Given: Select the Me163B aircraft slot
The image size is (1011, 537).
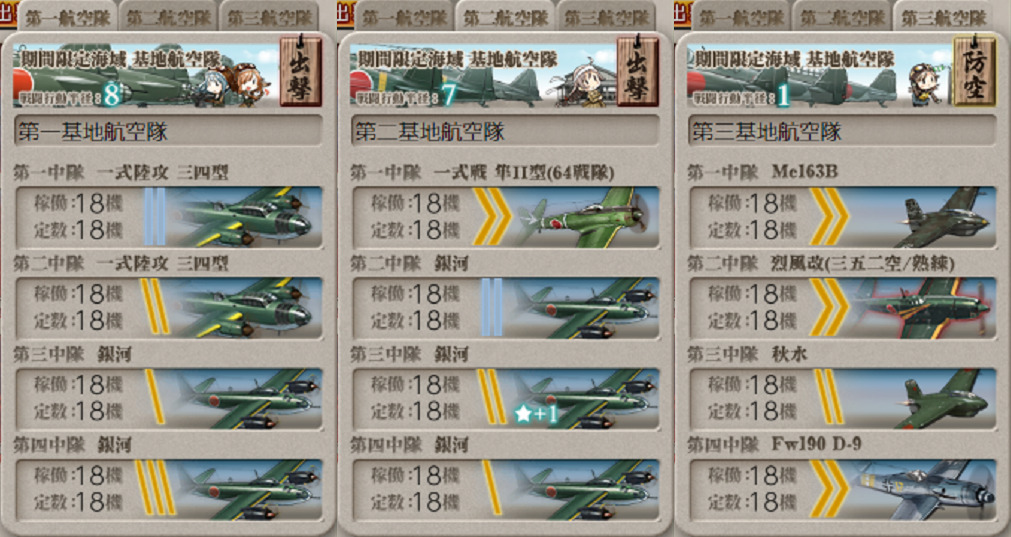Looking at the screenshot, I should [x=843, y=217].
